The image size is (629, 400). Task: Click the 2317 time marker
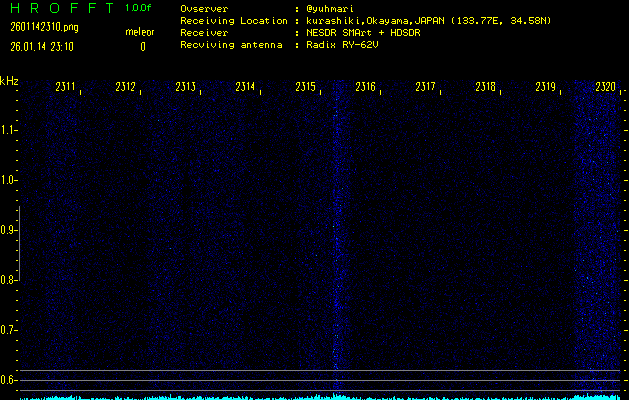(x=425, y=87)
